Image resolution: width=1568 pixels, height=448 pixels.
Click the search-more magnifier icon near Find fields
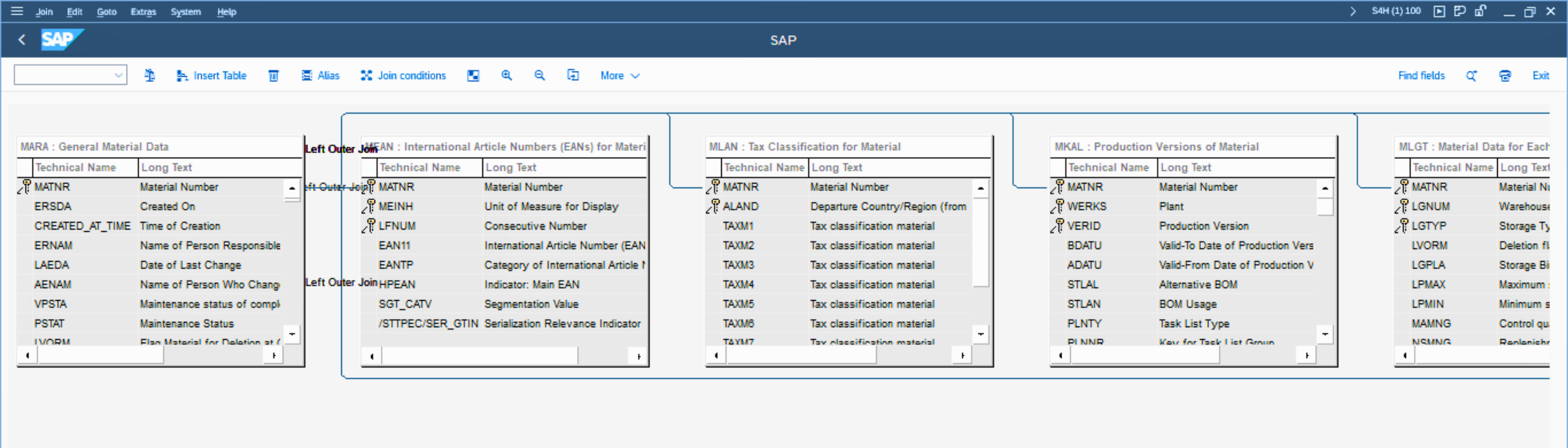[x=1471, y=75]
